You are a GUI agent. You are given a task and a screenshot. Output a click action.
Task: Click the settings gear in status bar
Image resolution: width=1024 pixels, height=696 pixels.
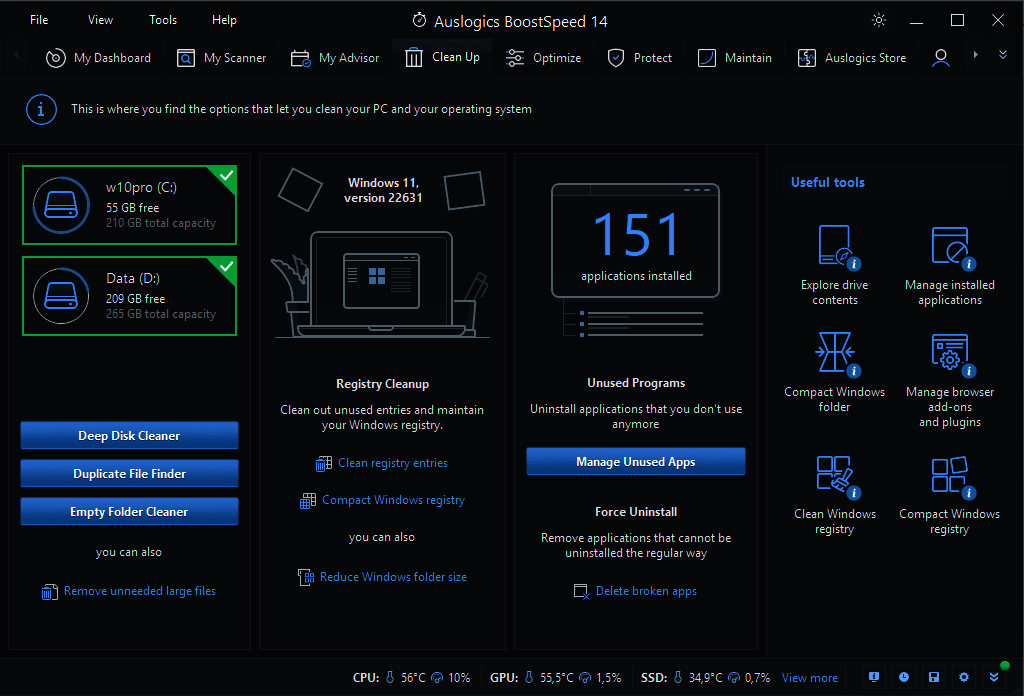pyautogui.click(x=964, y=677)
